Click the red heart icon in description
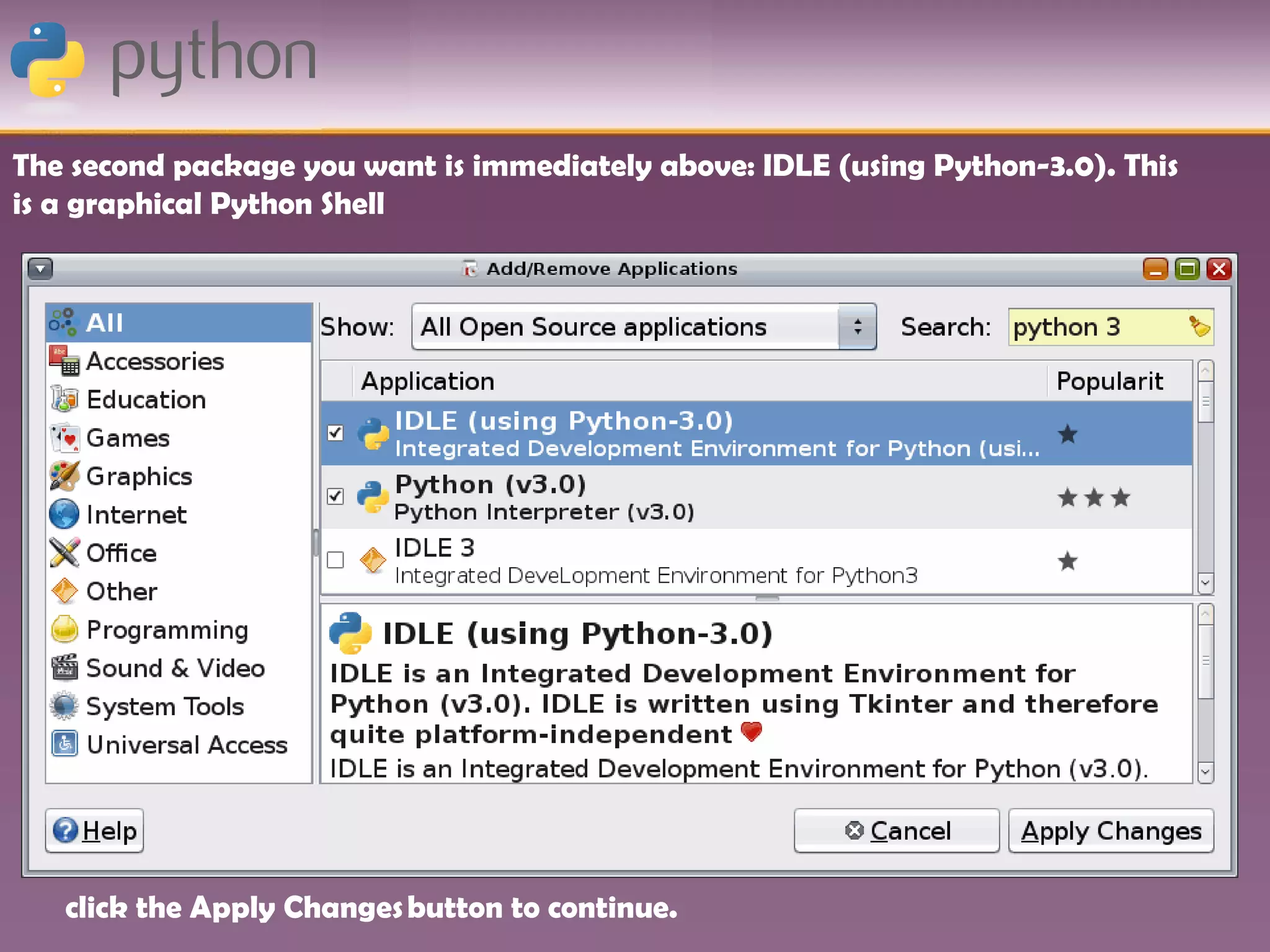 (752, 732)
